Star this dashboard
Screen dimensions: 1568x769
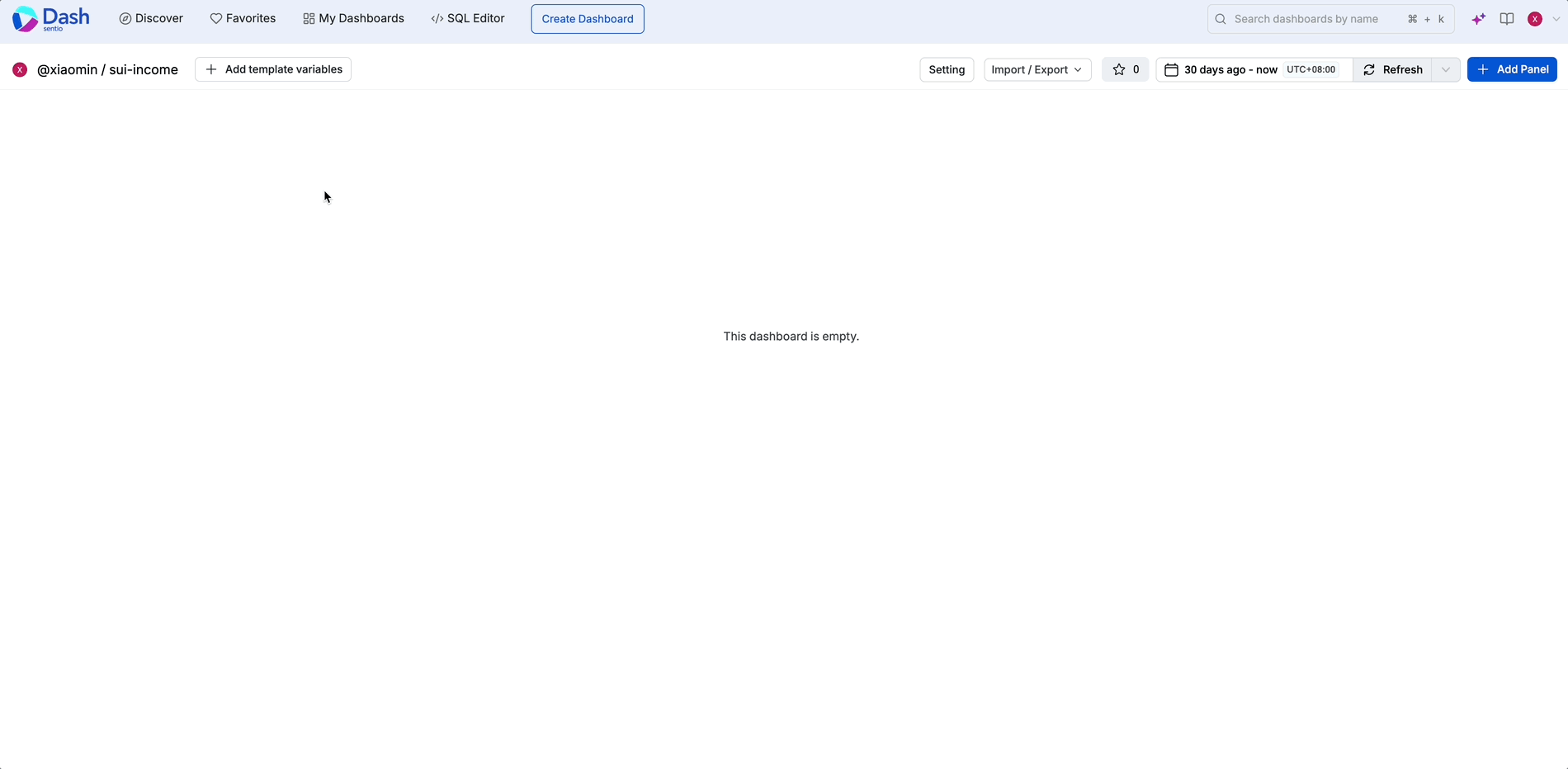(x=1126, y=70)
